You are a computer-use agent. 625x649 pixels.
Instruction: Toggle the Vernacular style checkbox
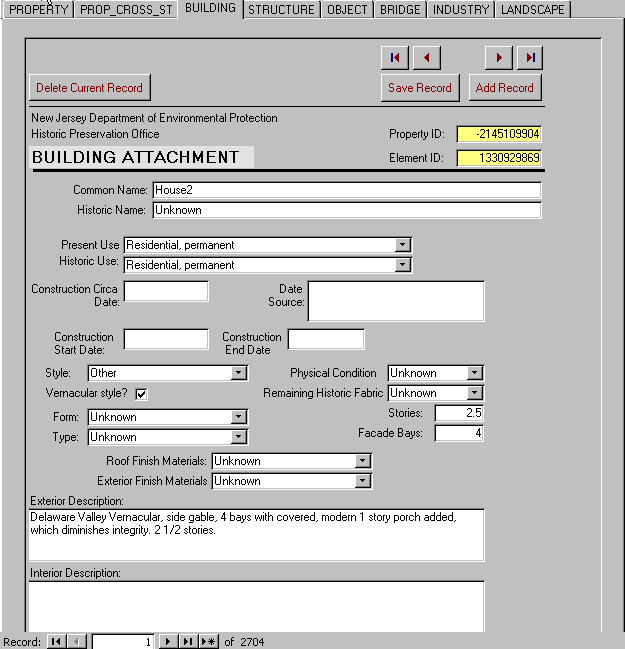(141, 394)
